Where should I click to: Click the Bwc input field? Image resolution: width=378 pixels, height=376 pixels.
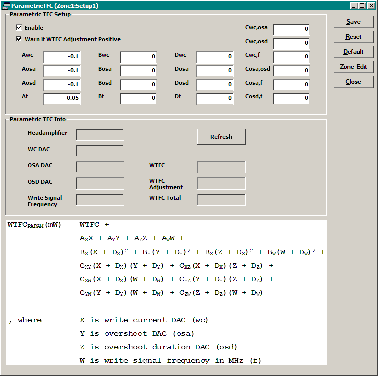coord(138,57)
